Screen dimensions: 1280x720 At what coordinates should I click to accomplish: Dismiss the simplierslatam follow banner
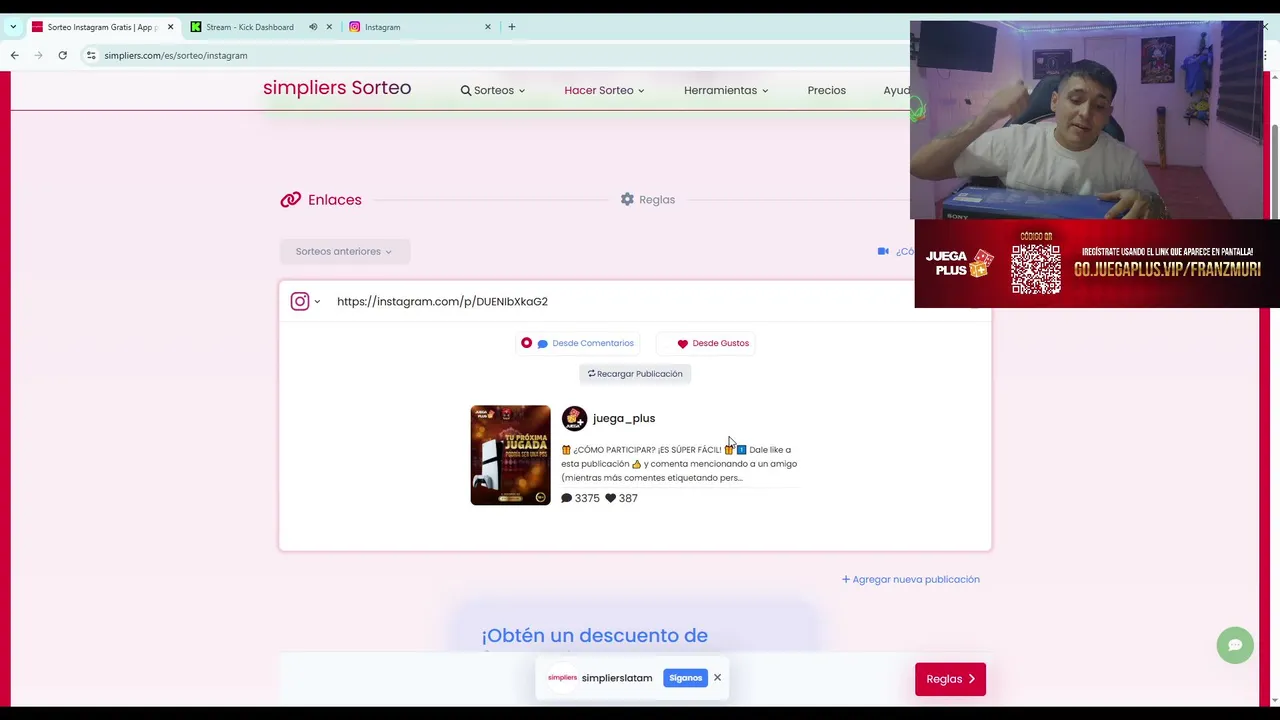(717, 677)
